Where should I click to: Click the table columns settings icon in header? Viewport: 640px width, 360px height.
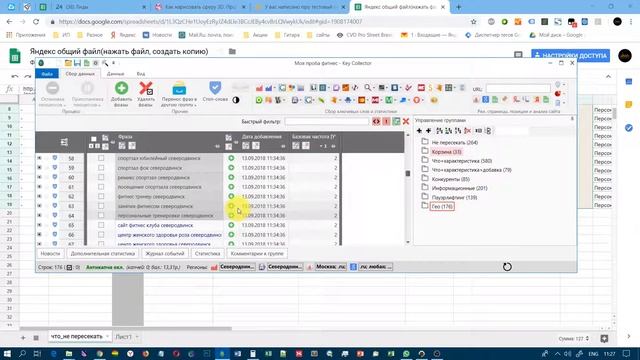64,142
